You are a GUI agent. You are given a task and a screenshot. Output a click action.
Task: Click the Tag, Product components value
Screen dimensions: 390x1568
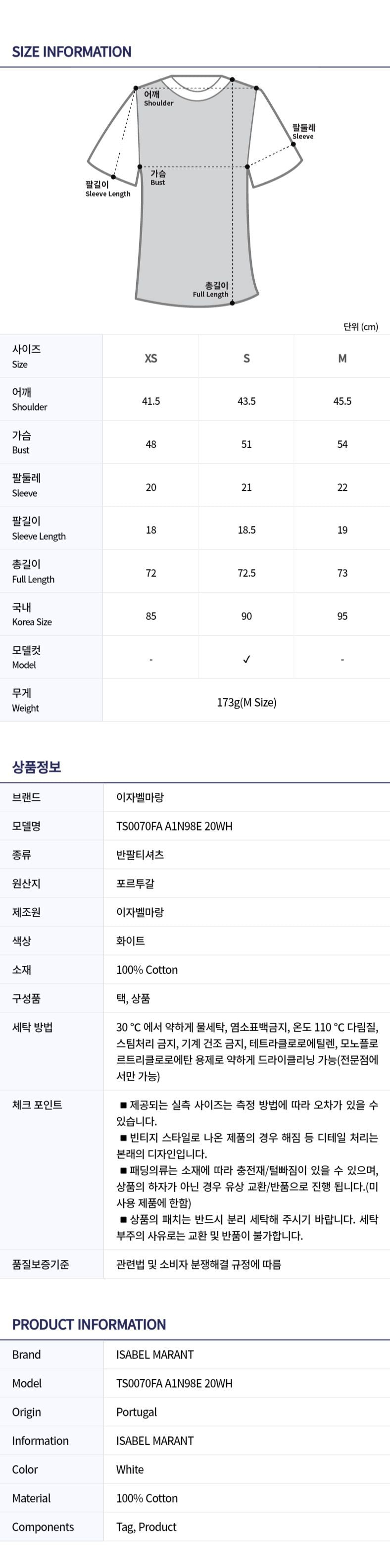point(146,1527)
